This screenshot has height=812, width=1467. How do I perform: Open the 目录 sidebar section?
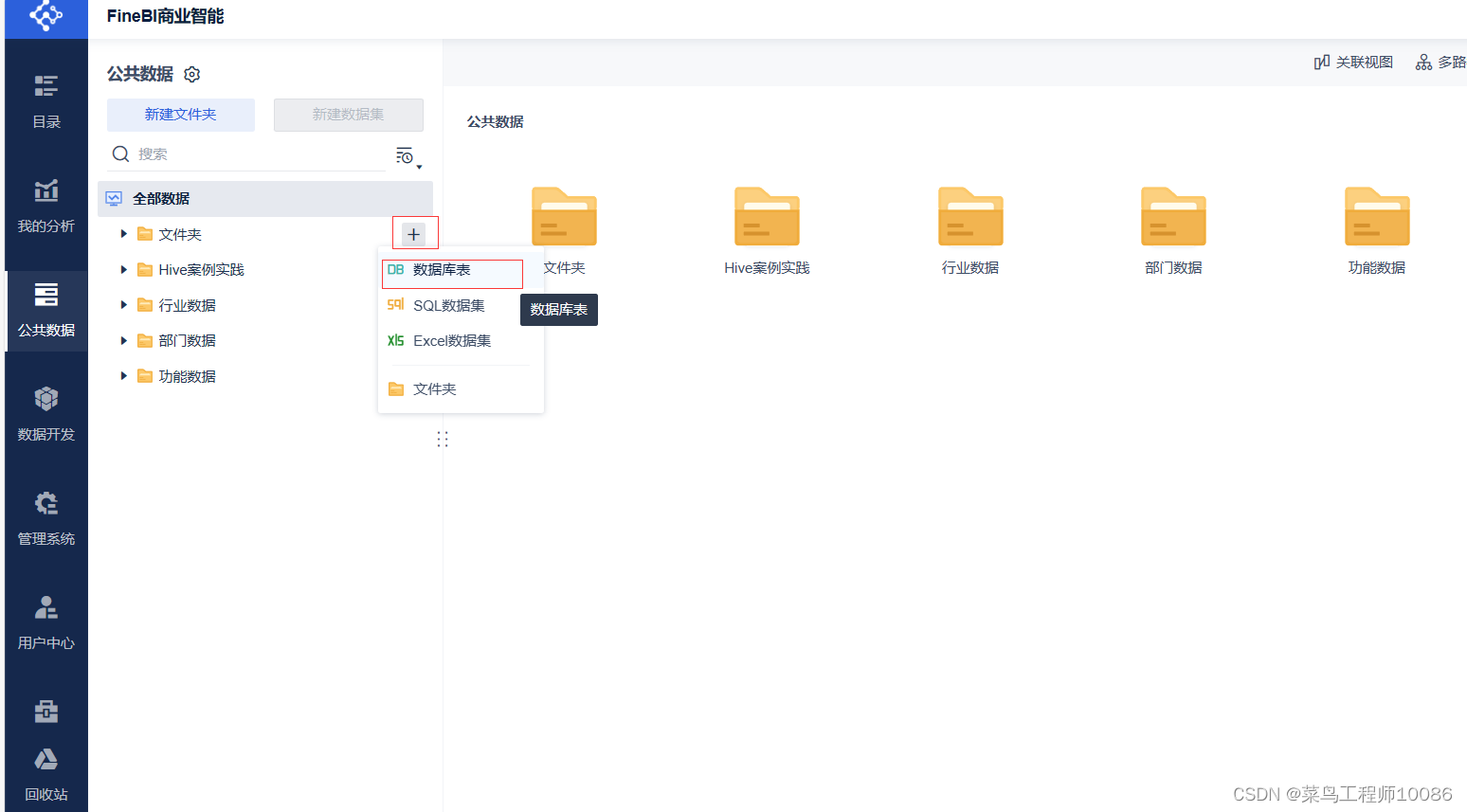click(x=45, y=102)
